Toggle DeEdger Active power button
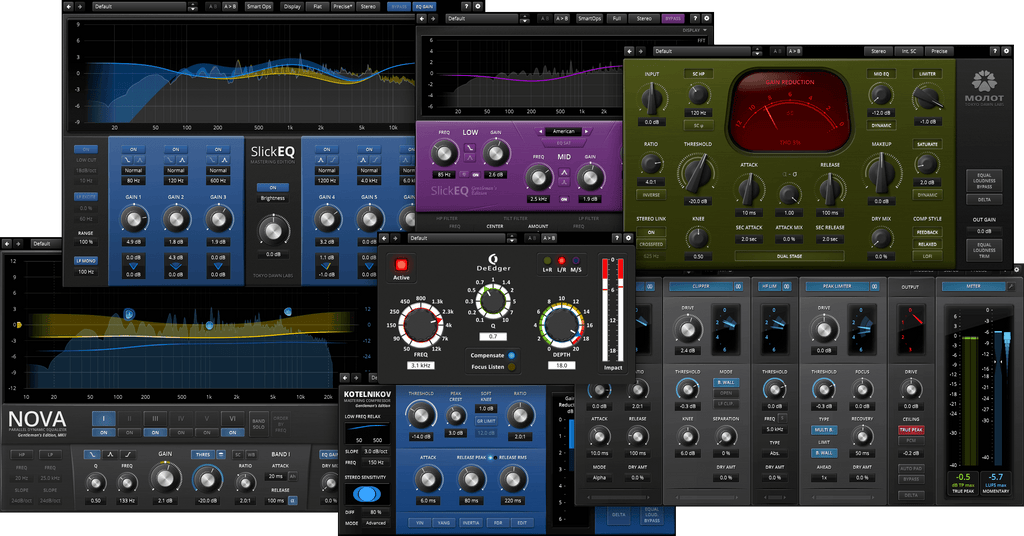The image size is (1024, 536). coord(401,264)
